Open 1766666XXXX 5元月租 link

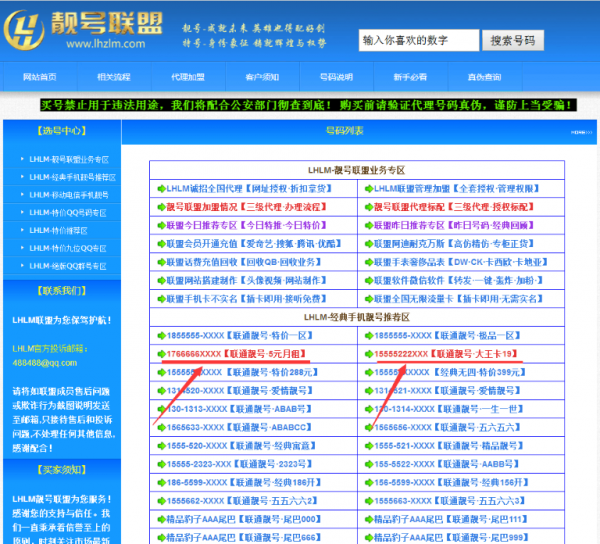tap(236, 354)
